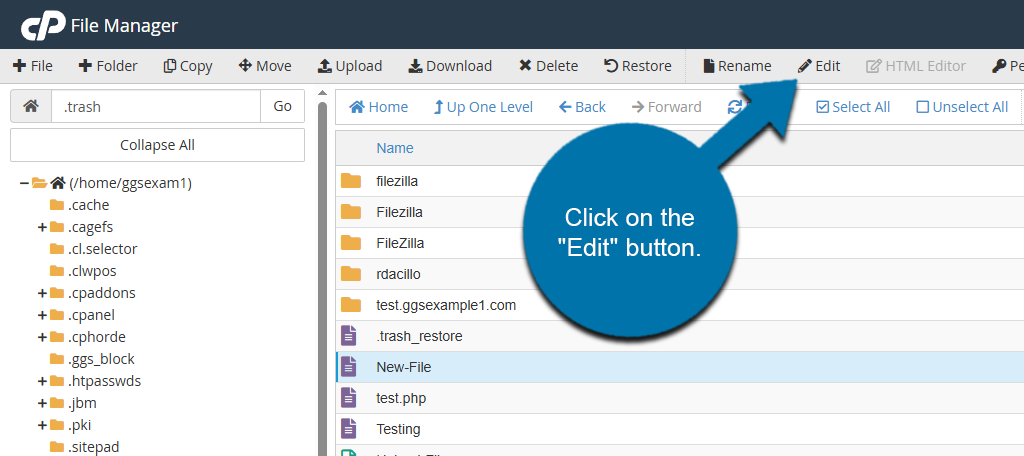The image size is (1024, 456).
Task: Expand the .cagefs folder tree node
Action: 42,227
